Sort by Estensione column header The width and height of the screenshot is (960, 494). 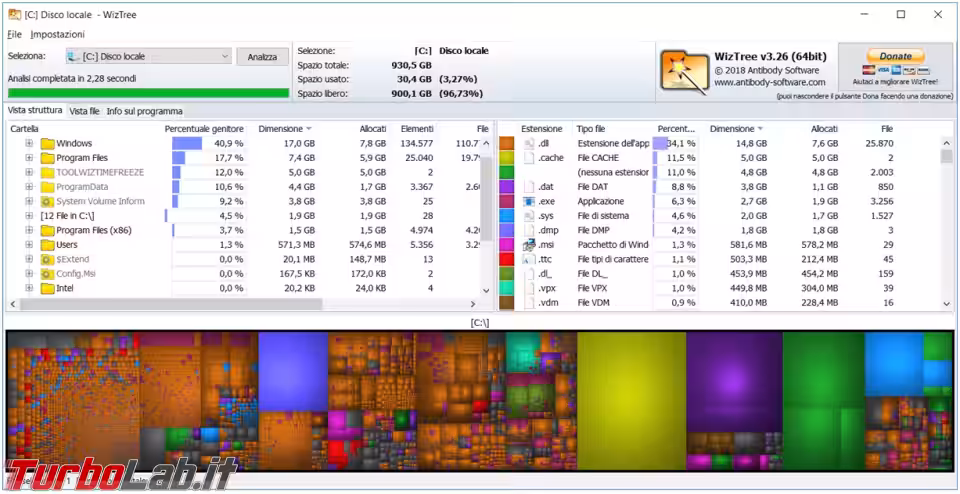click(541, 129)
